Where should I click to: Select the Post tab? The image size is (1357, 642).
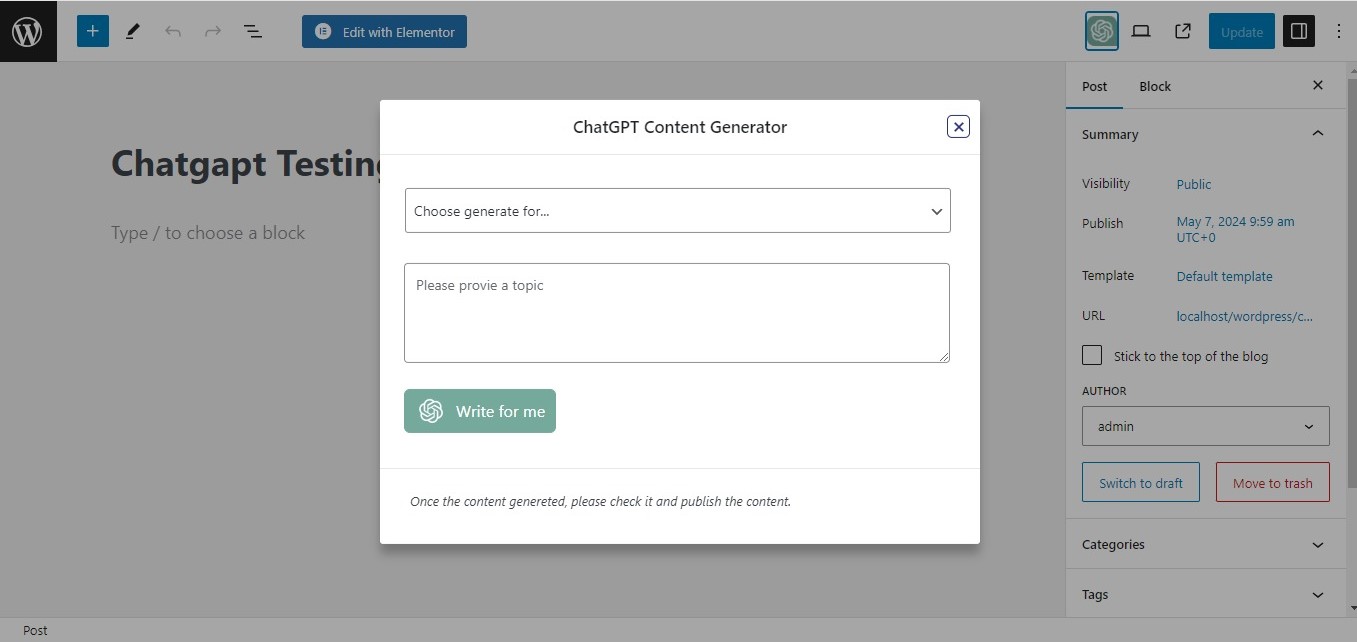[x=1095, y=86]
